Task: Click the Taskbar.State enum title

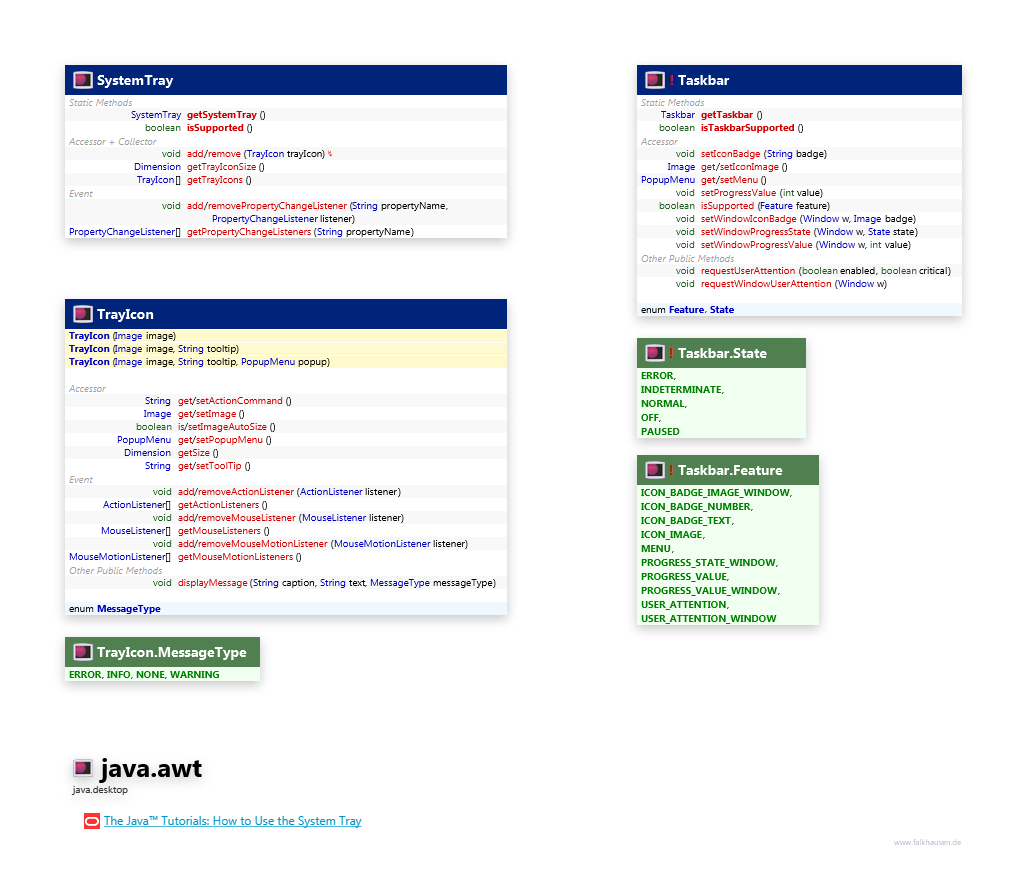Action: [722, 353]
